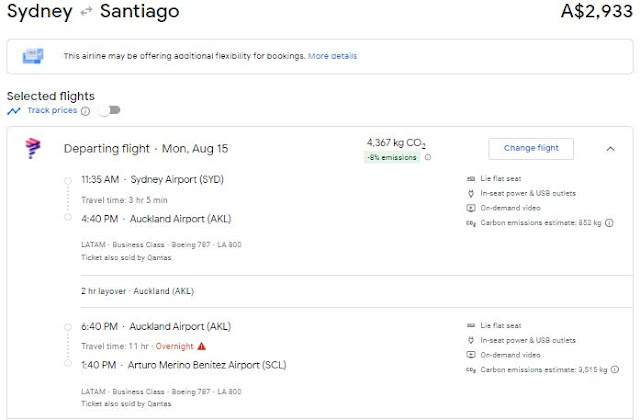Viewport: 640px width, 420px height.
Task: Click the on-demand video icon for Sydney leg
Action: [470, 208]
